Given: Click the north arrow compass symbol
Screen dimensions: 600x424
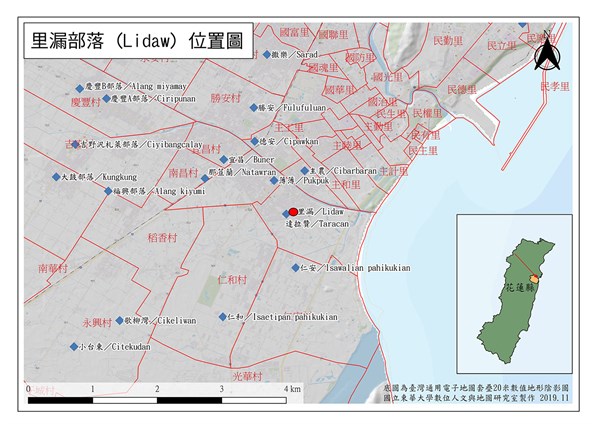Looking at the screenshot, I should 545,51.
